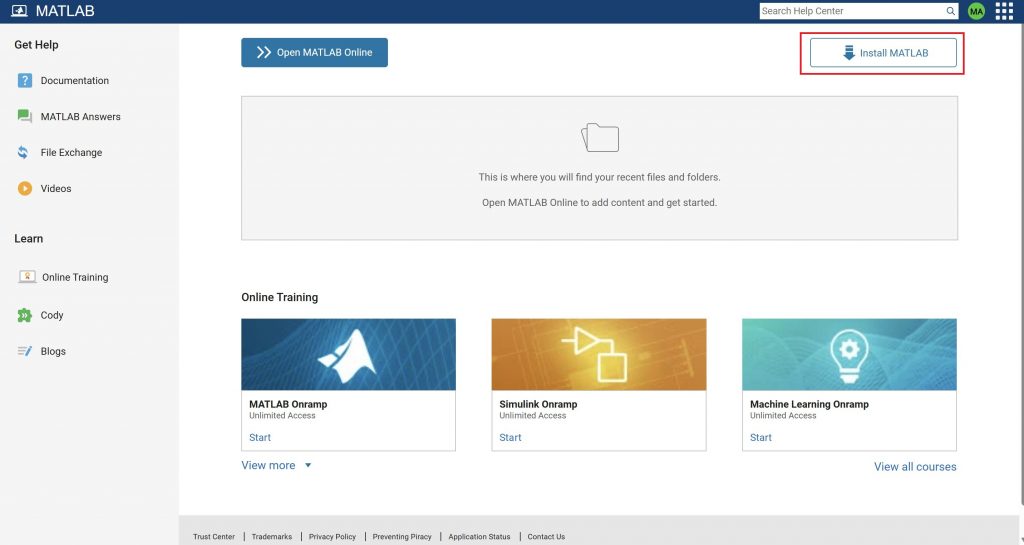Open Blogs from the sidebar
This screenshot has height=545, width=1024.
click(53, 351)
